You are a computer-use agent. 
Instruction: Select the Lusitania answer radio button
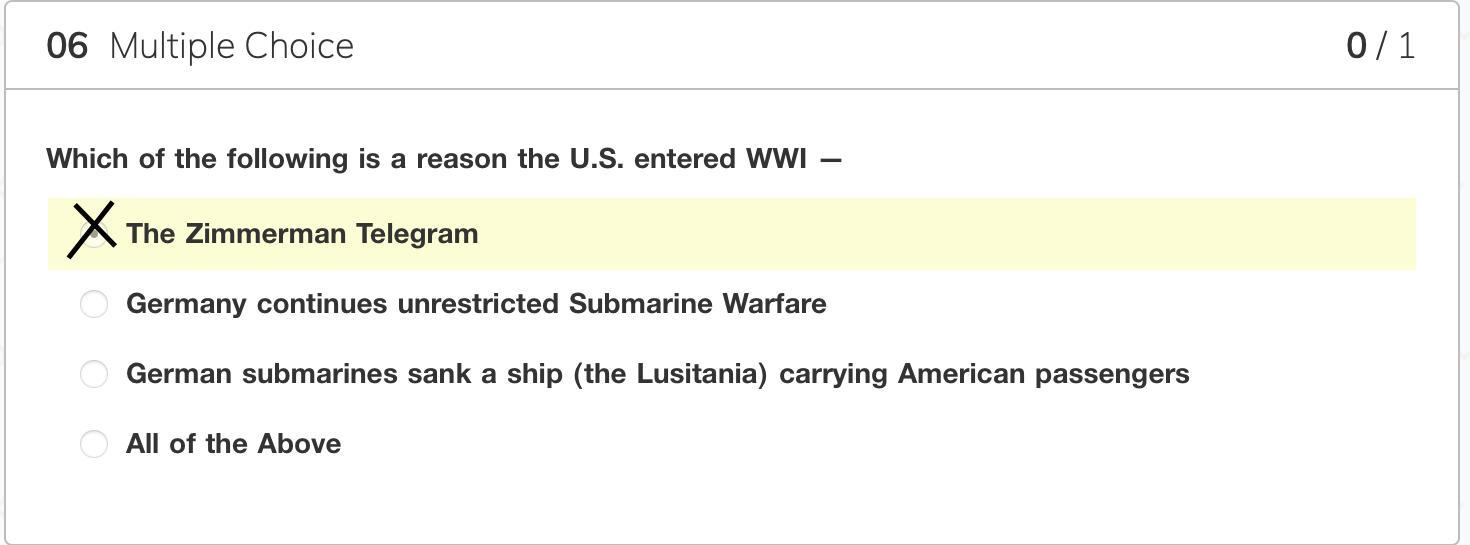[x=94, y=374]
